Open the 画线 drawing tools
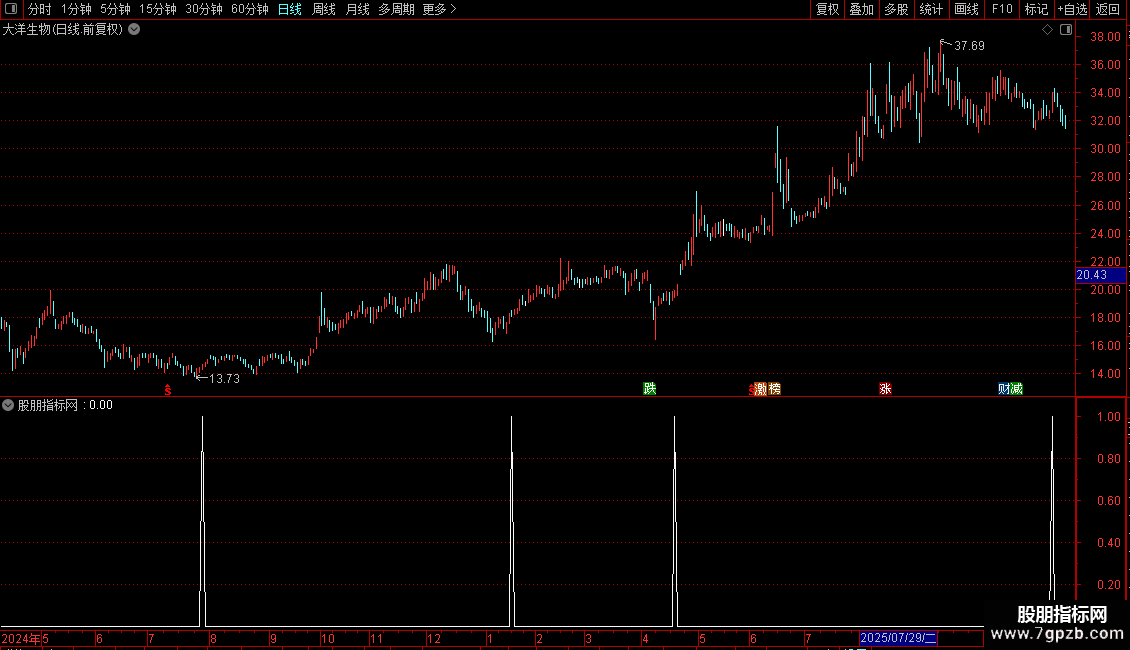This screenshot has width=1130, height=650. coord(966,9)
